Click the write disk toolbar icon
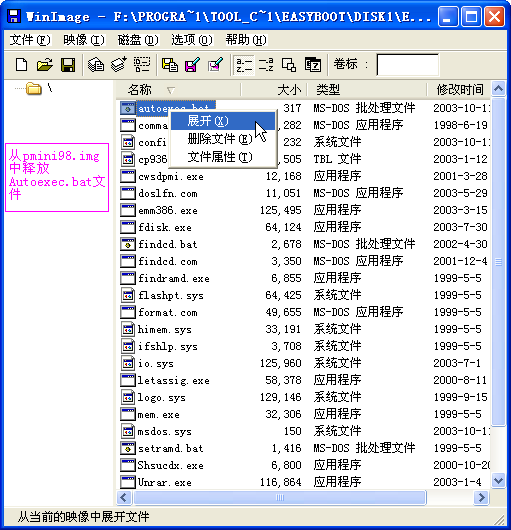511x530 pixels. click(x=119, y=65)
